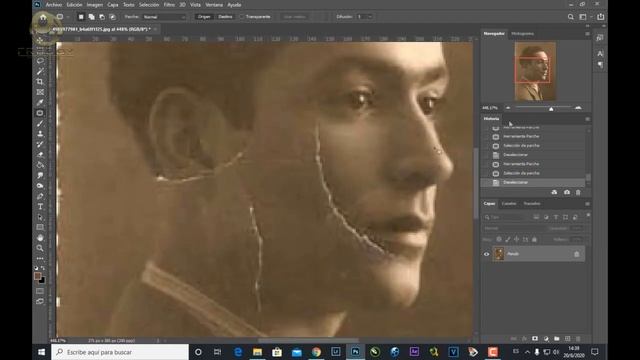Open the Archivo menu

click(53, 5)
